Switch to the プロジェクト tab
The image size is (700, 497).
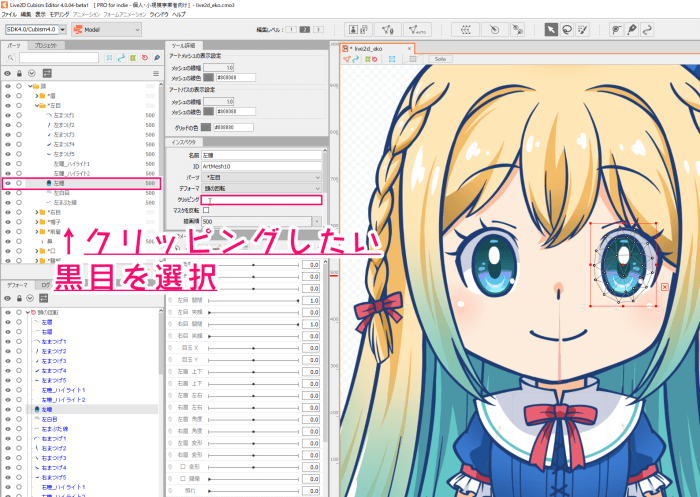pos(46,45)
